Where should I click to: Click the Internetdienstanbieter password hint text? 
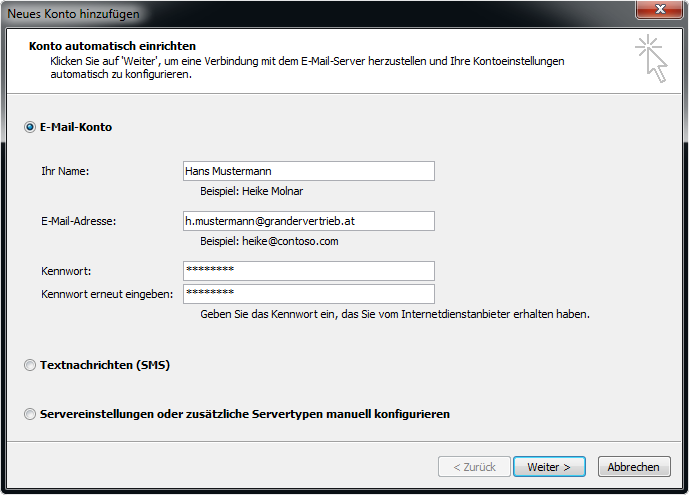coord(395,314)
